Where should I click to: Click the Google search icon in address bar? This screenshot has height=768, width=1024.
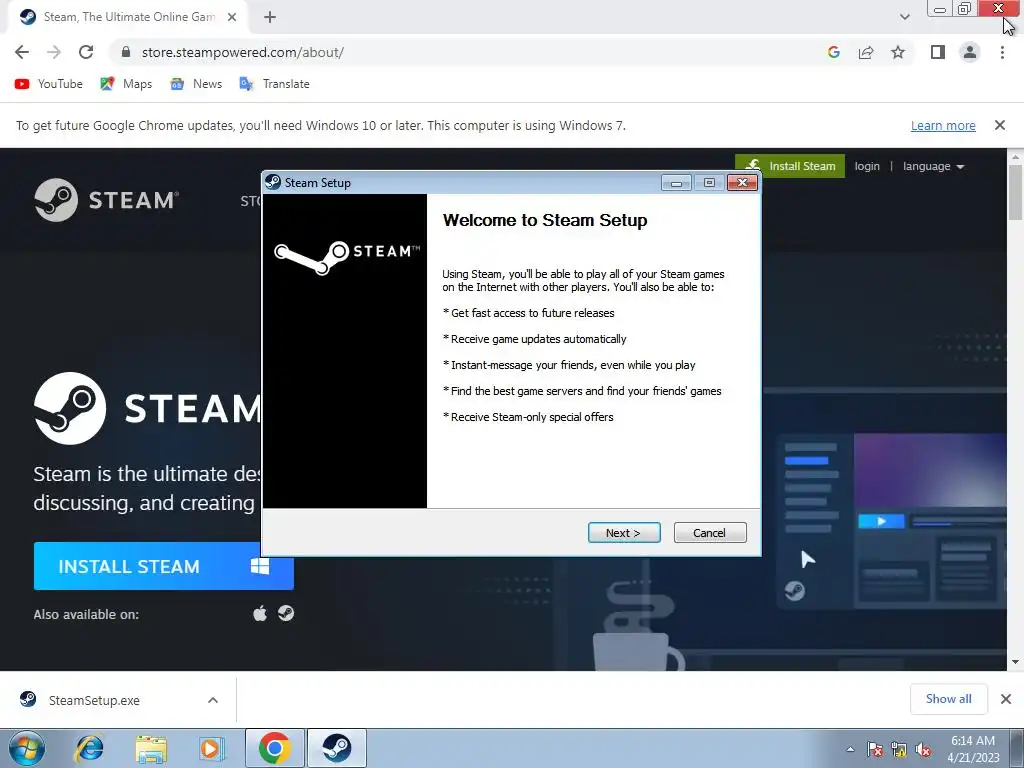pos(833,52)
